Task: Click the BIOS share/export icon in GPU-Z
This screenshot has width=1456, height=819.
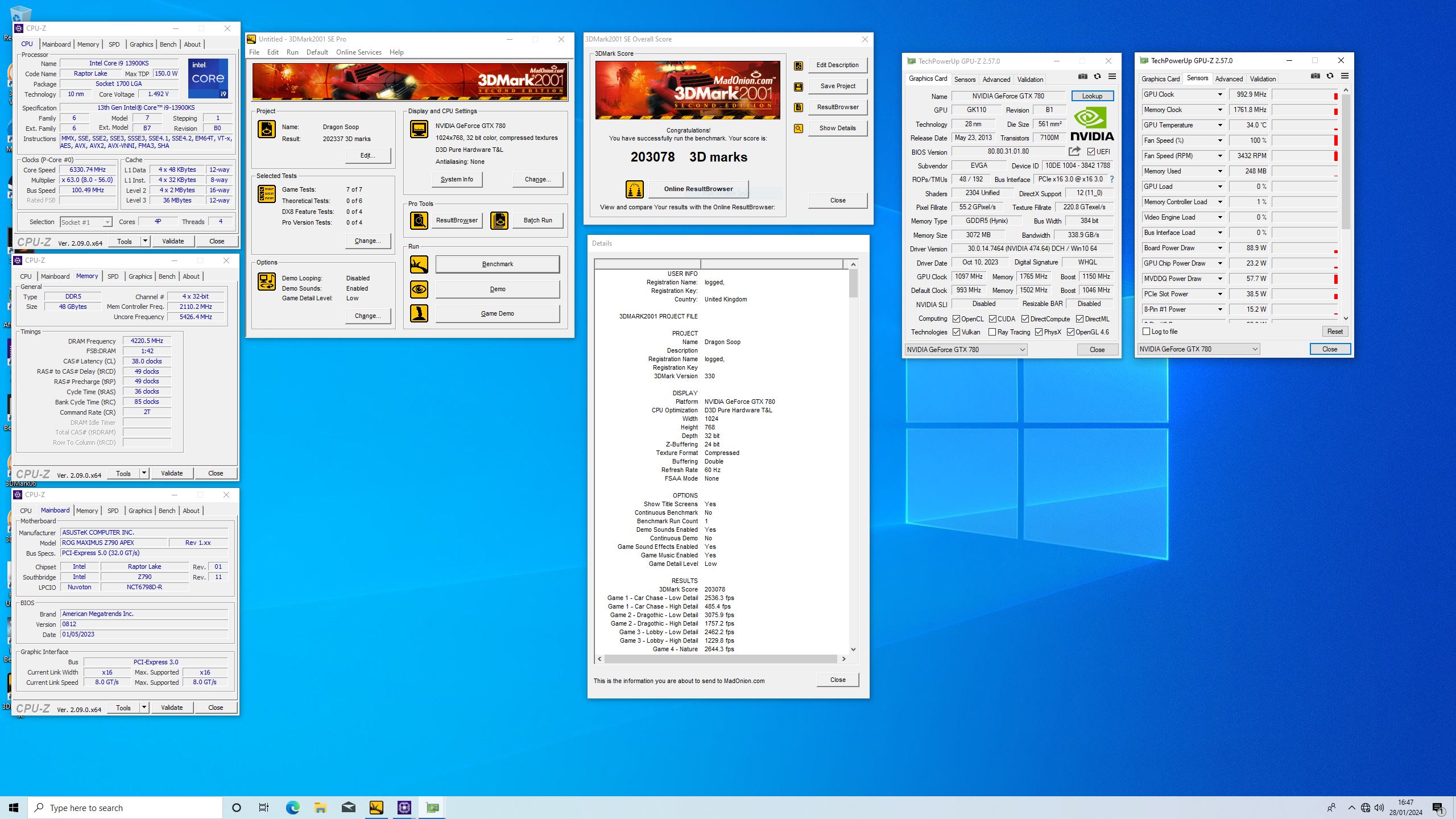Action: pos(1074,151)
